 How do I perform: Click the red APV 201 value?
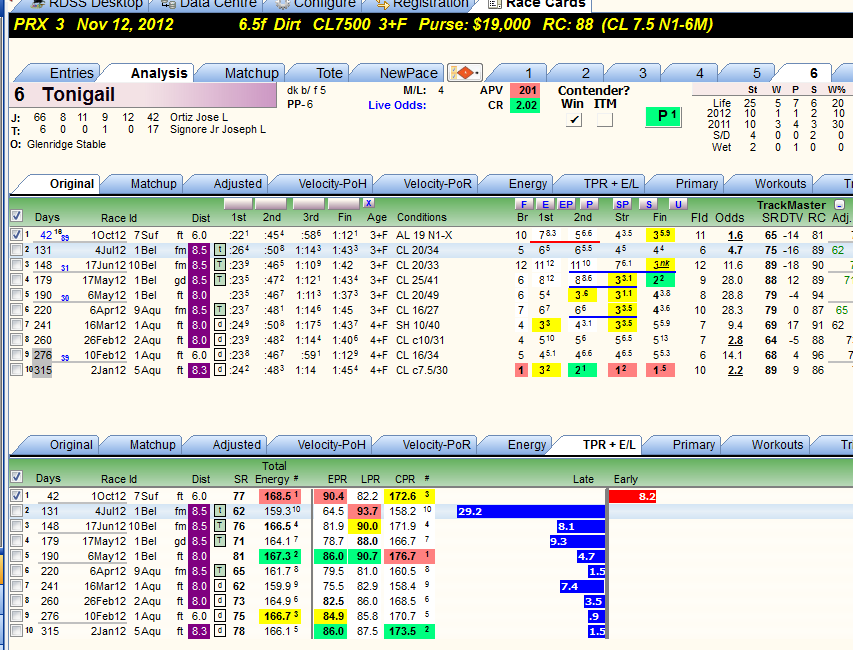(526, 90)
